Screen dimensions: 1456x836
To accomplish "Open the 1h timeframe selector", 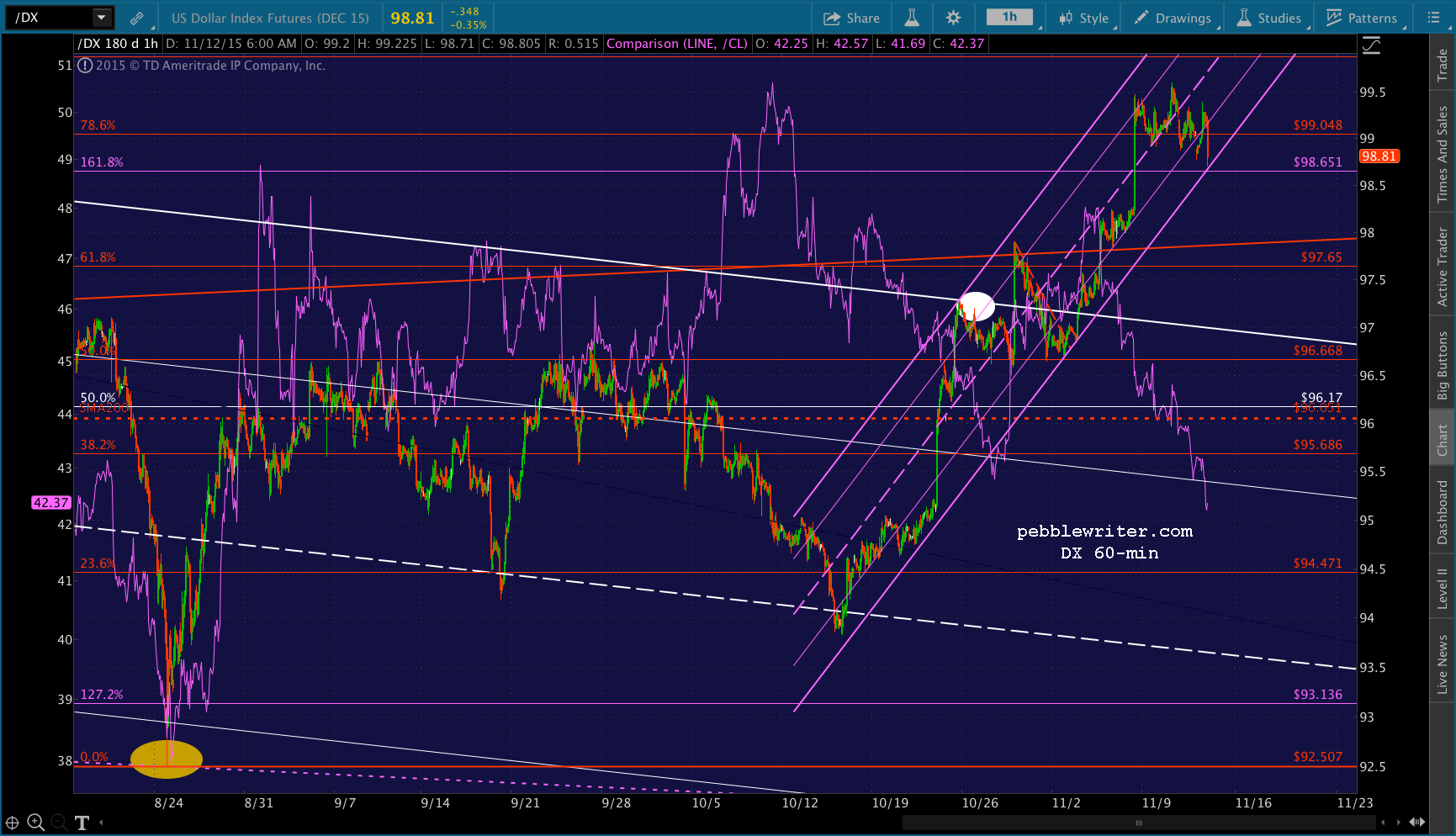I will 1009,17.
